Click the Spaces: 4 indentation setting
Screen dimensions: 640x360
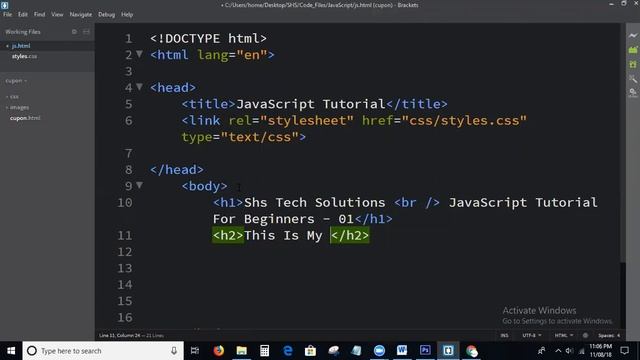click(x=609, y=336)
